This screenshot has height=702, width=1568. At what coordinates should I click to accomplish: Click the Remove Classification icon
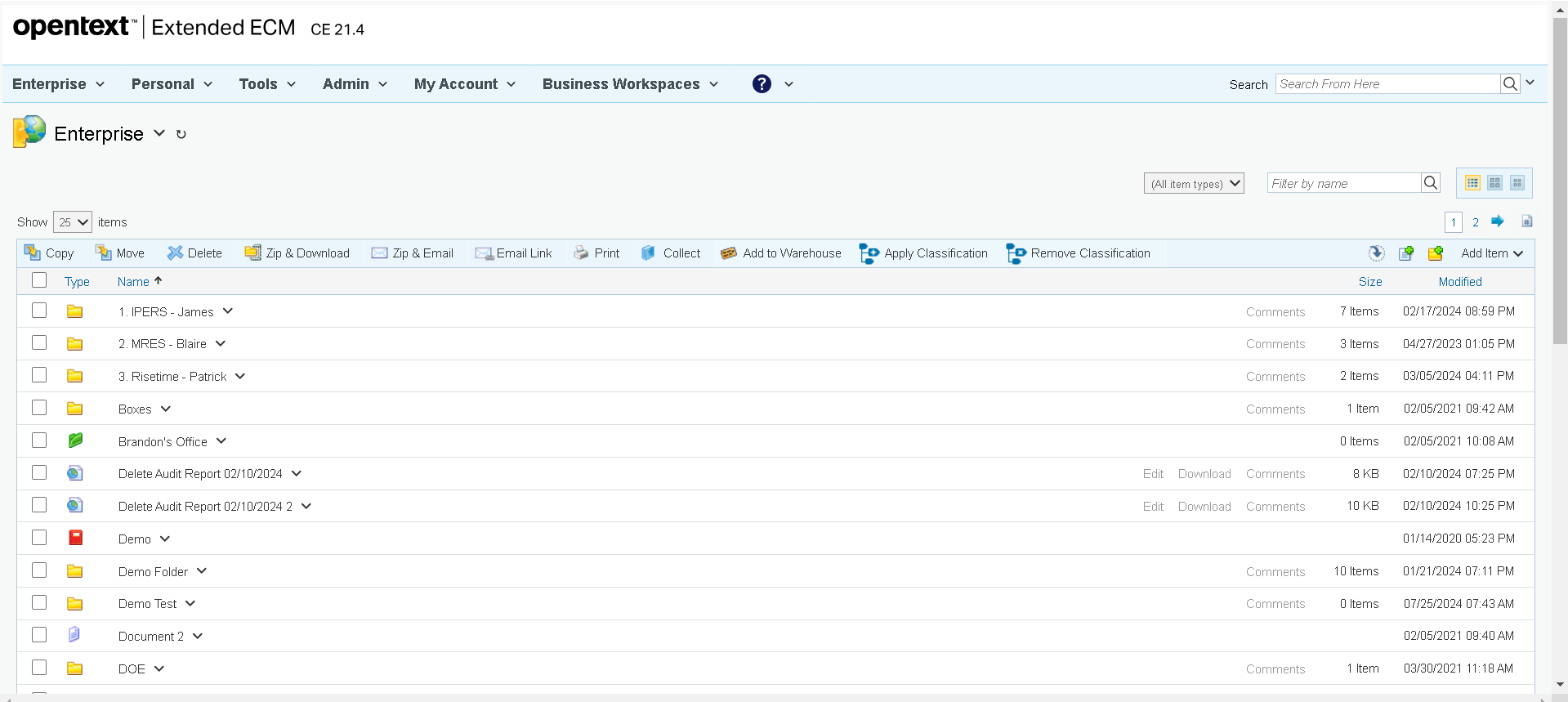coord(1016,253)
